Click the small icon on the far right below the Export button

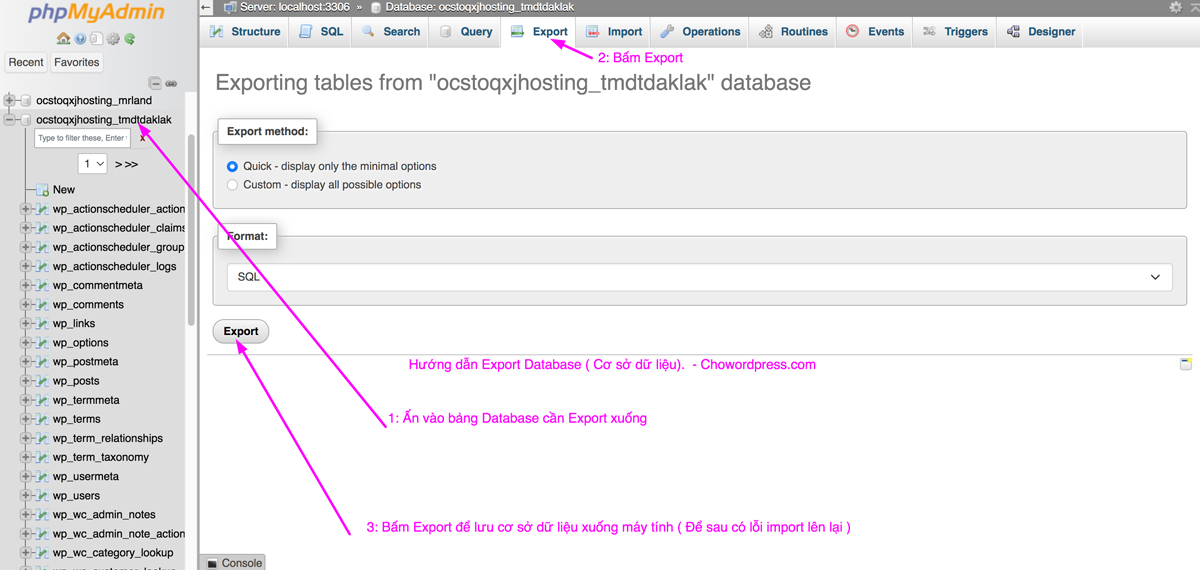pyautogui.click(x=1186, y=364)
